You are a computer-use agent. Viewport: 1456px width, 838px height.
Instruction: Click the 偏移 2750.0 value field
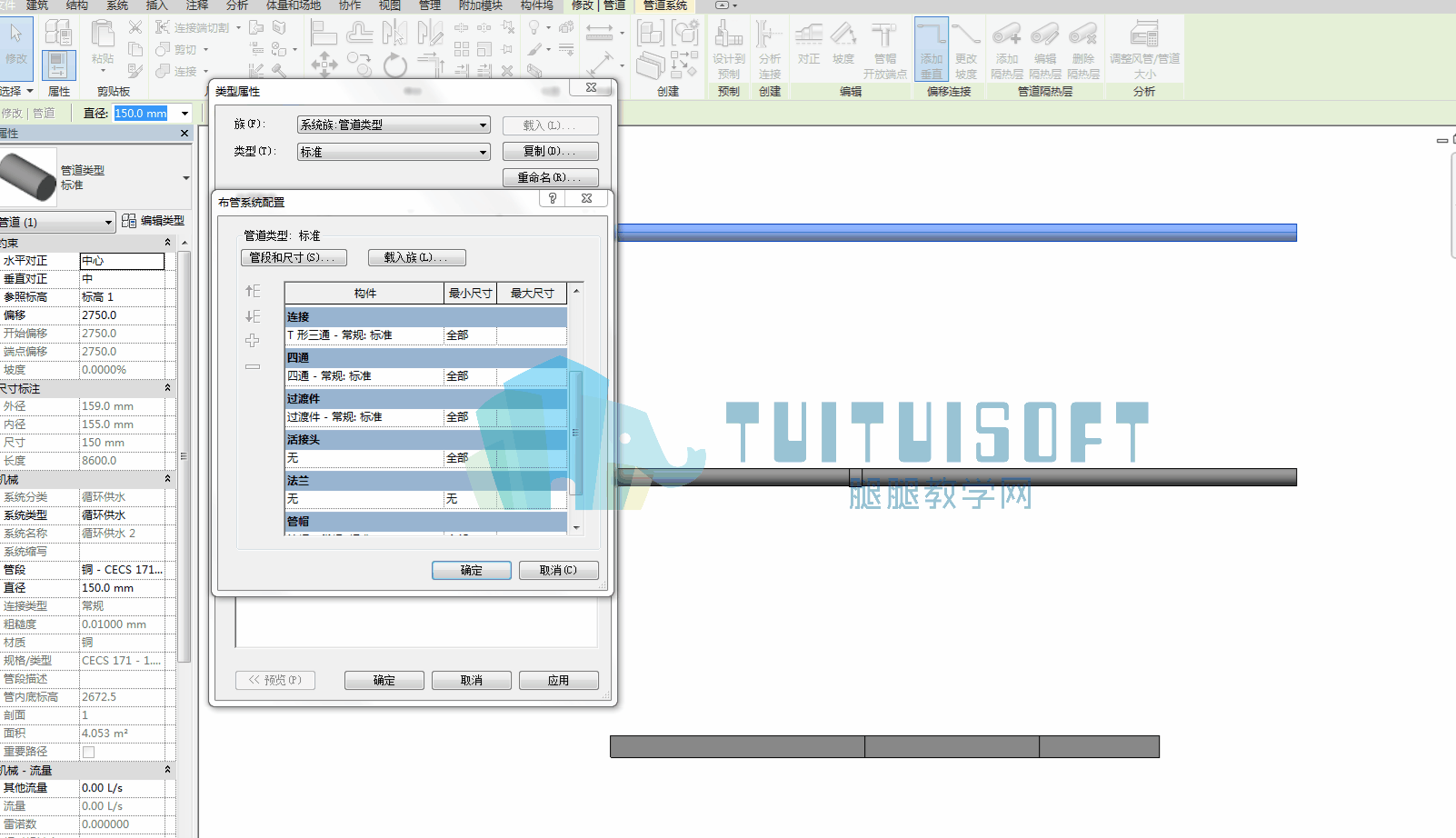pos(123,315)
